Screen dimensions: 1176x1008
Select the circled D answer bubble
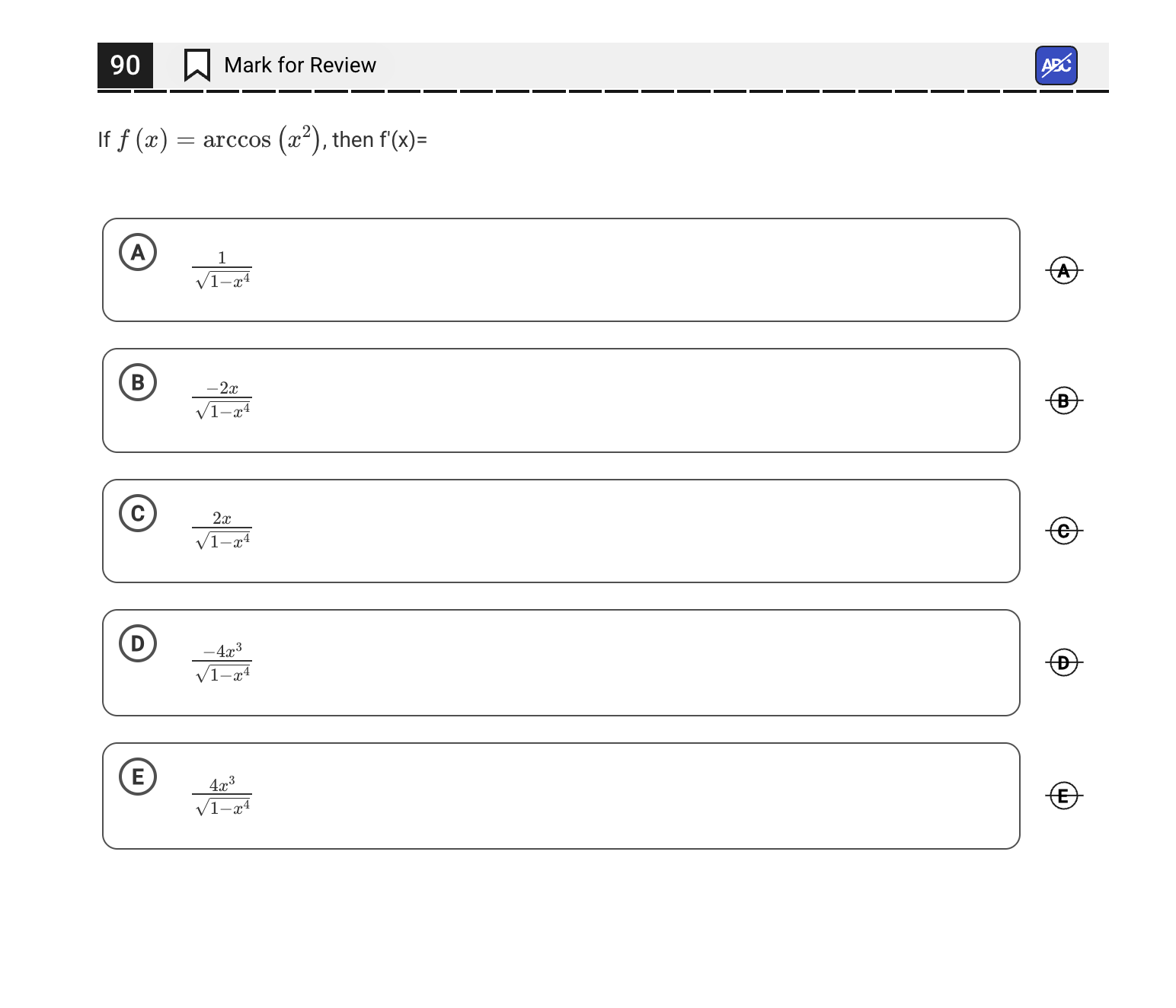(x=138, y=643)
